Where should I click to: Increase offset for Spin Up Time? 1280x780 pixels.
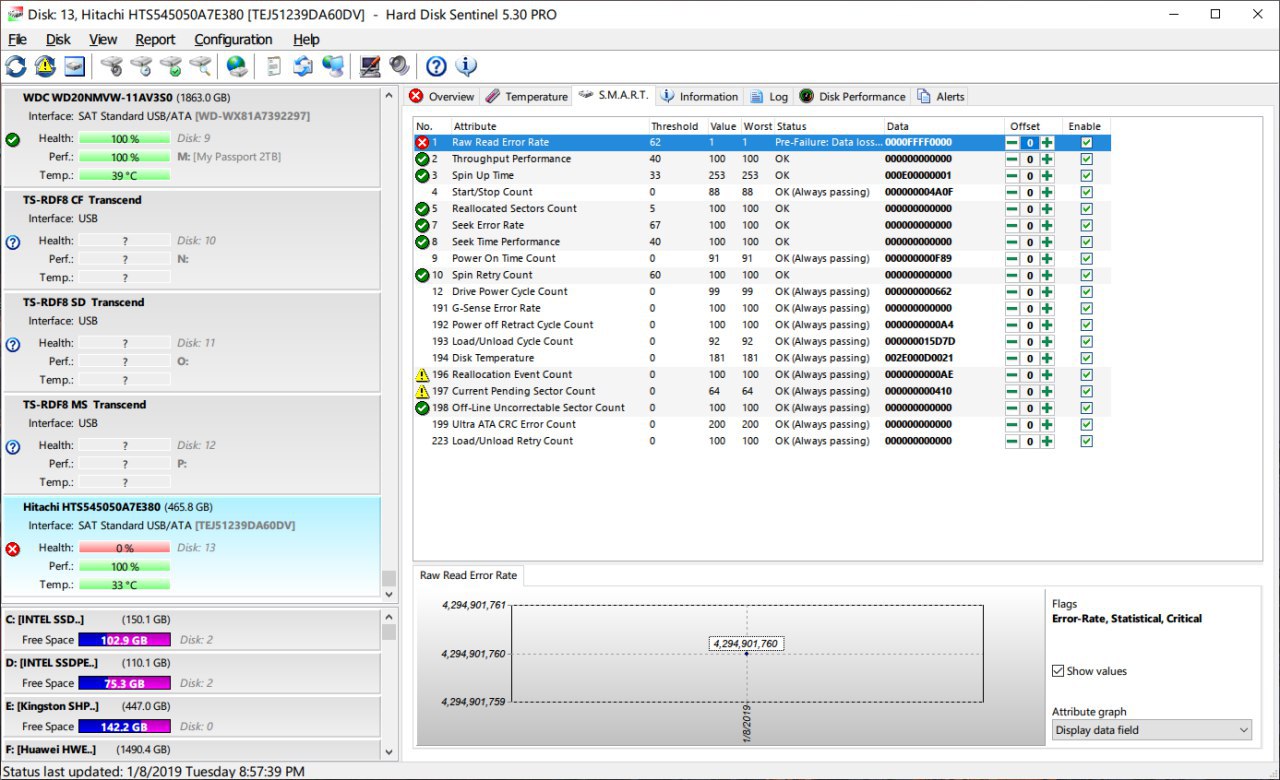point(1046,176)
